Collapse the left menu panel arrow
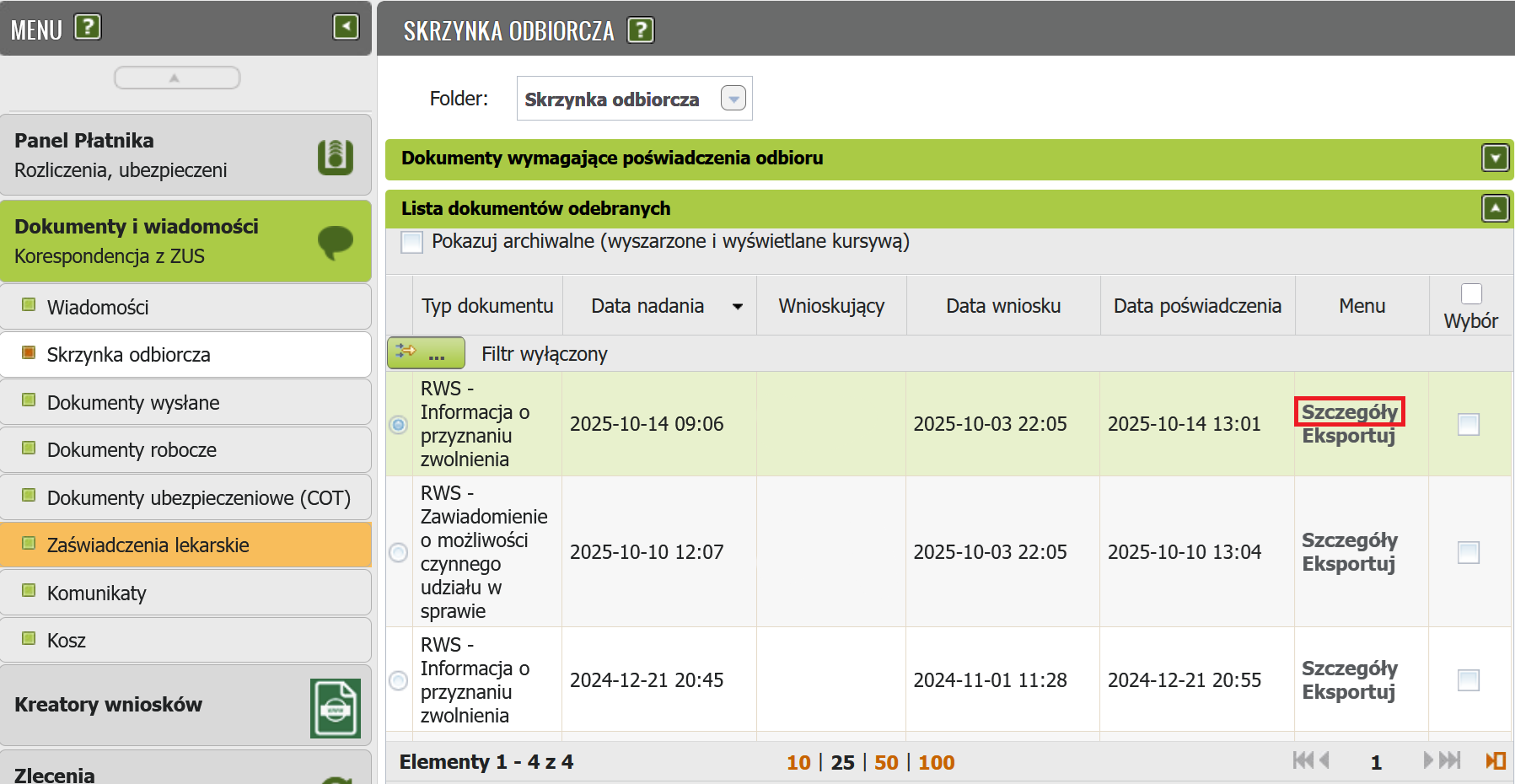Screen dimensions: 1515x784 (346, 27)
